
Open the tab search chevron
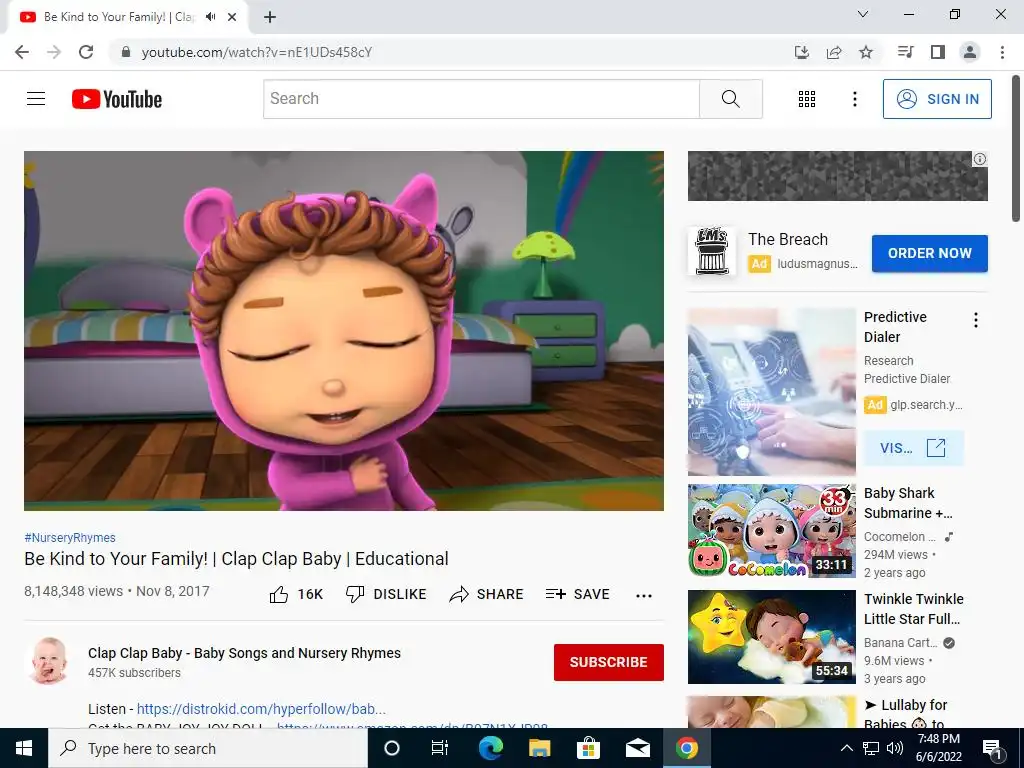[x=863, y=14]
